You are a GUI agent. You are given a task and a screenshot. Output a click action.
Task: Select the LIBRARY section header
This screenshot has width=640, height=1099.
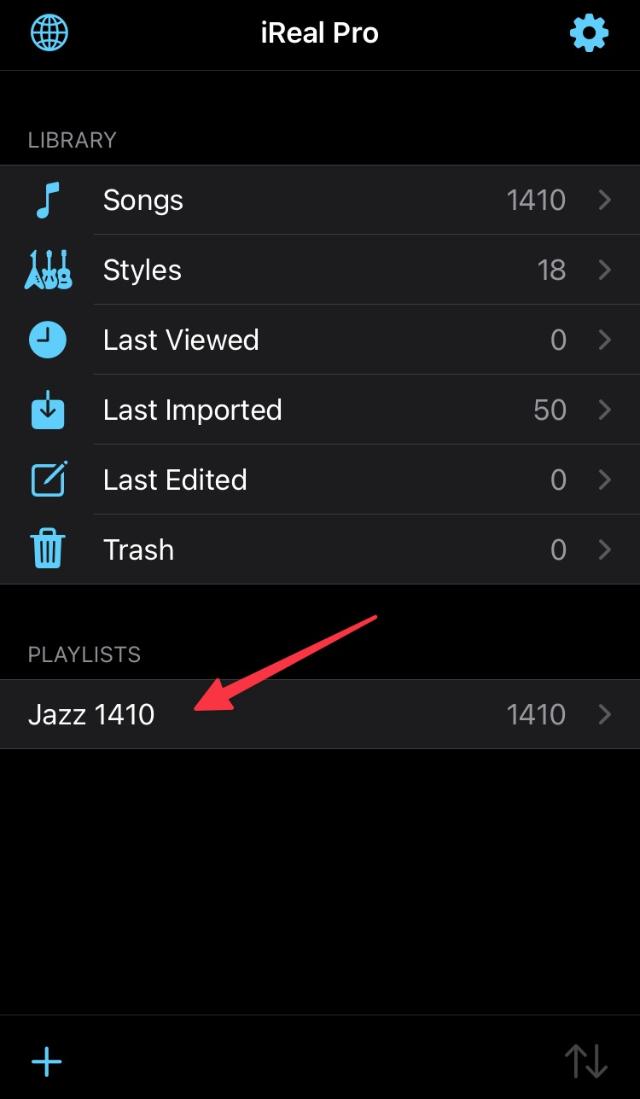pyautogui.click(x=71, y=140)
